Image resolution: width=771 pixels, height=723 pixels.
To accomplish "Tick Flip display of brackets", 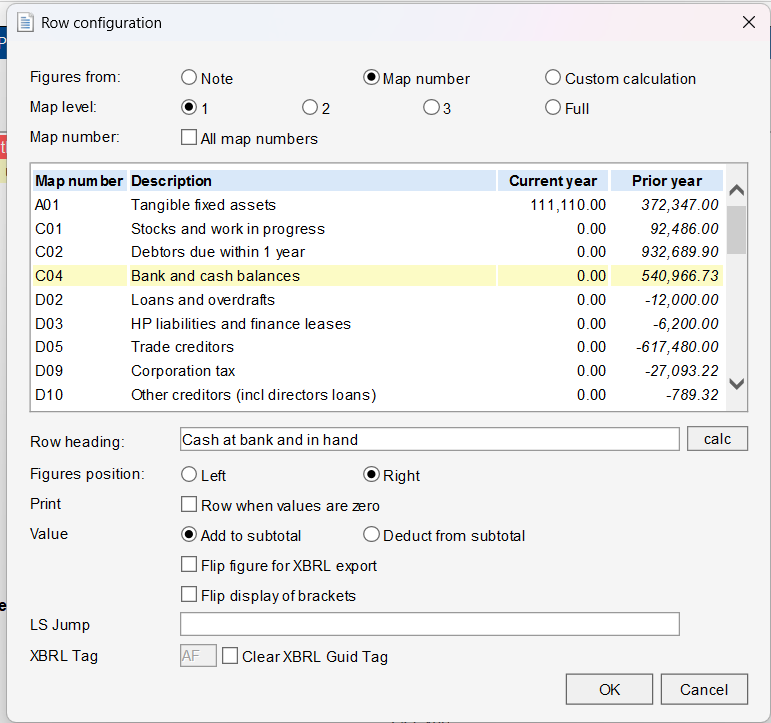I will pyautogui.click(x=189, y=595).
